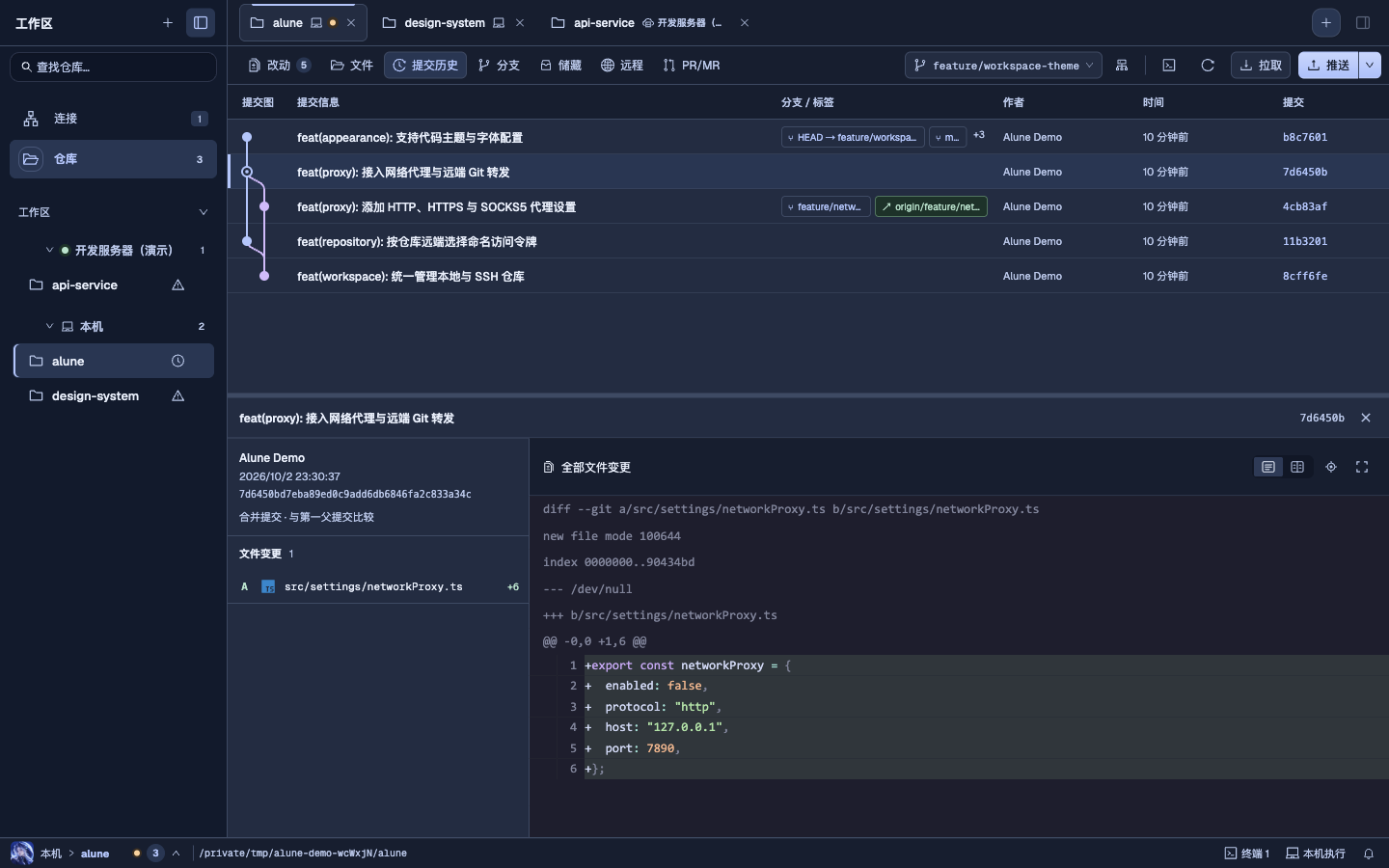Screen dimensions: 1389x868
Task: Expand the diff view to fullscreen
Action: 1362,467
